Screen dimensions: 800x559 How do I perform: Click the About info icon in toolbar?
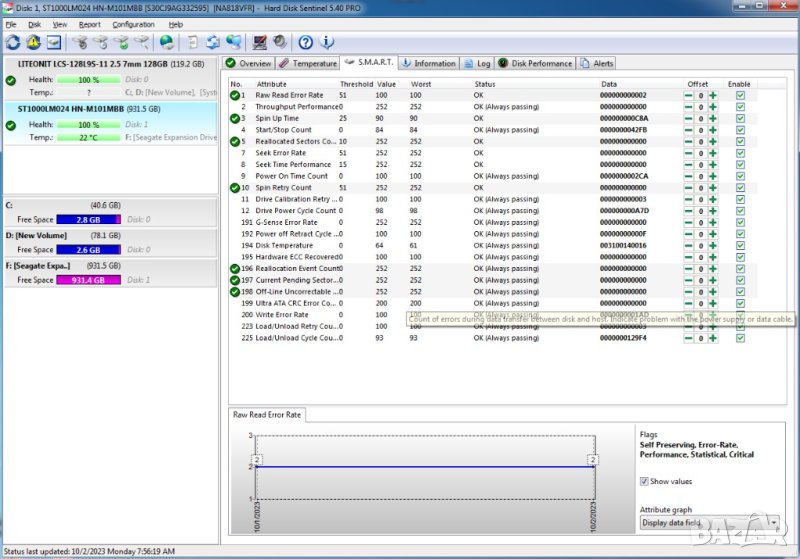(x=326, y=42)
